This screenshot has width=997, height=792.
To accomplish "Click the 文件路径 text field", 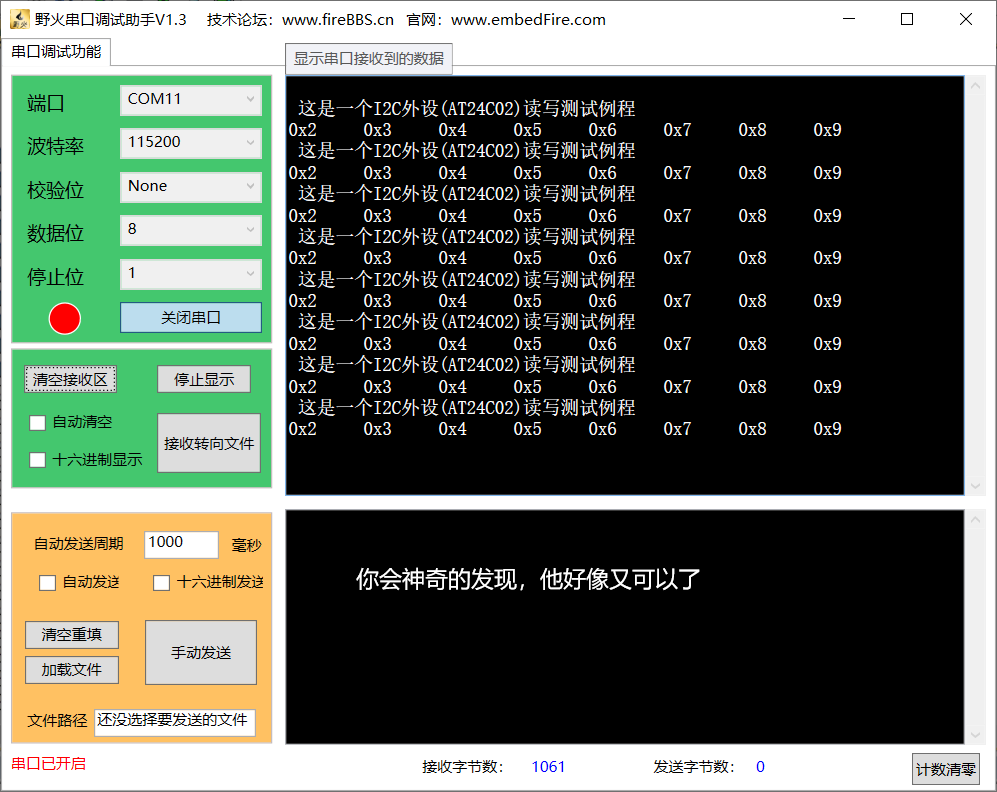I will point(175,723).
